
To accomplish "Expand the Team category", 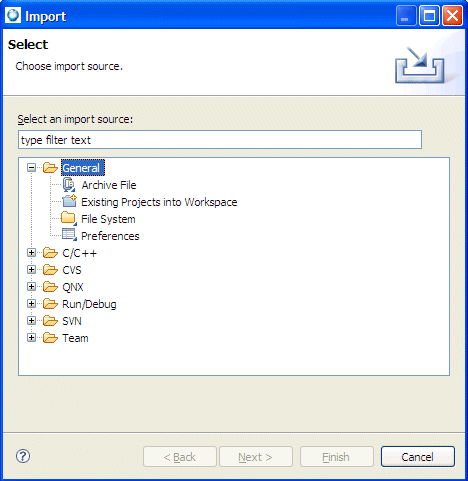I will click(x=31, y=338).
